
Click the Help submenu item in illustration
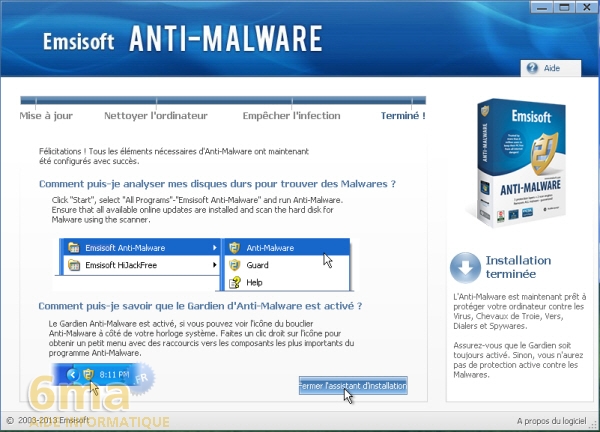pos(287,282)
